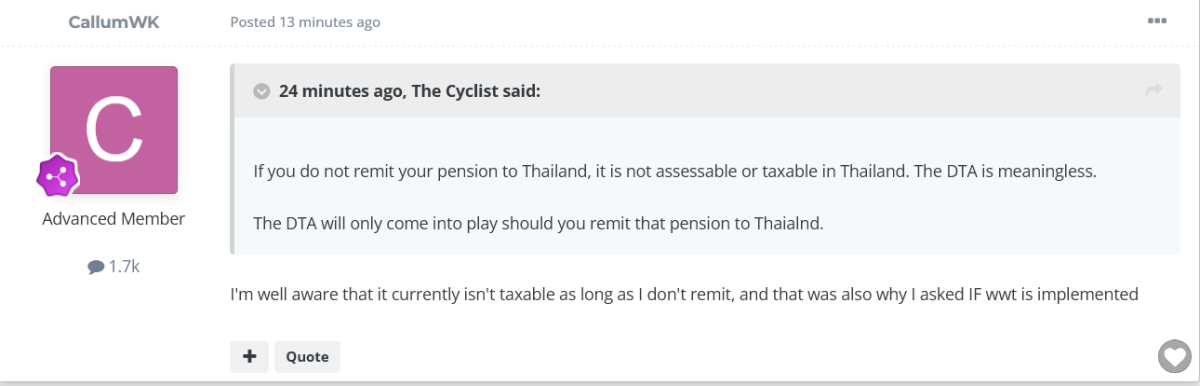
Task: Click the word 'Thaialnd' in the quoted text
Action: 788,223
